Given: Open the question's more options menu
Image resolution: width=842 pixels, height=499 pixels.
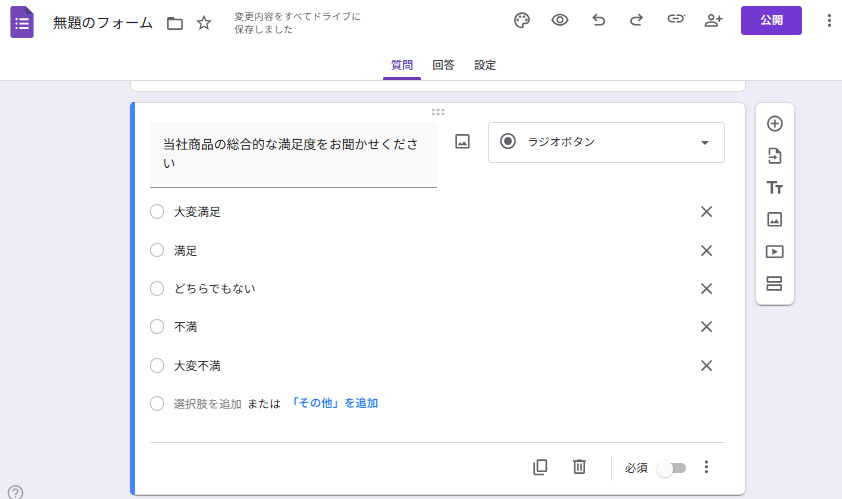Looking at the screenshot, I should coord(706,467).
